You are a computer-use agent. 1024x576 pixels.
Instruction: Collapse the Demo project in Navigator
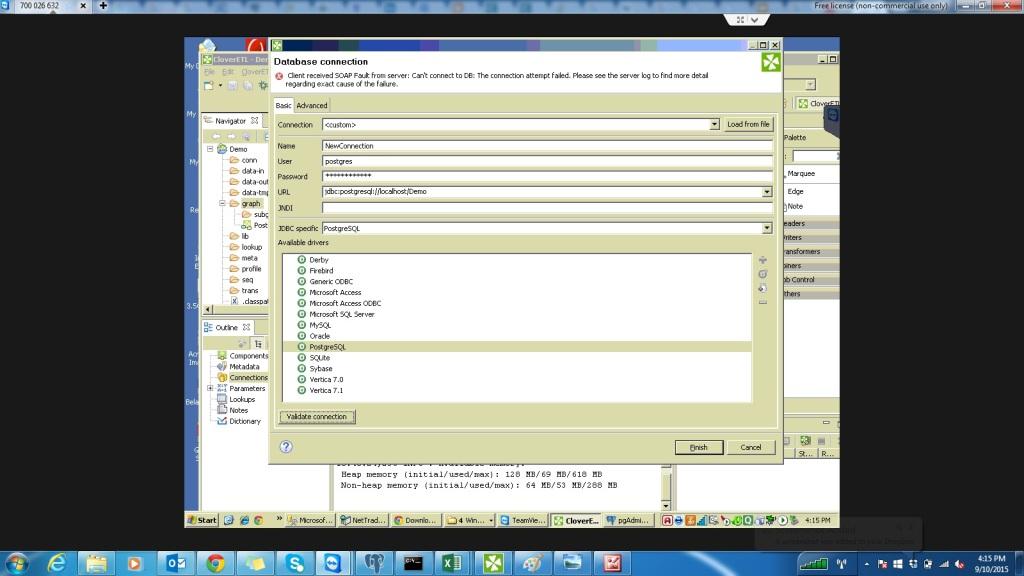click(210, 149)
